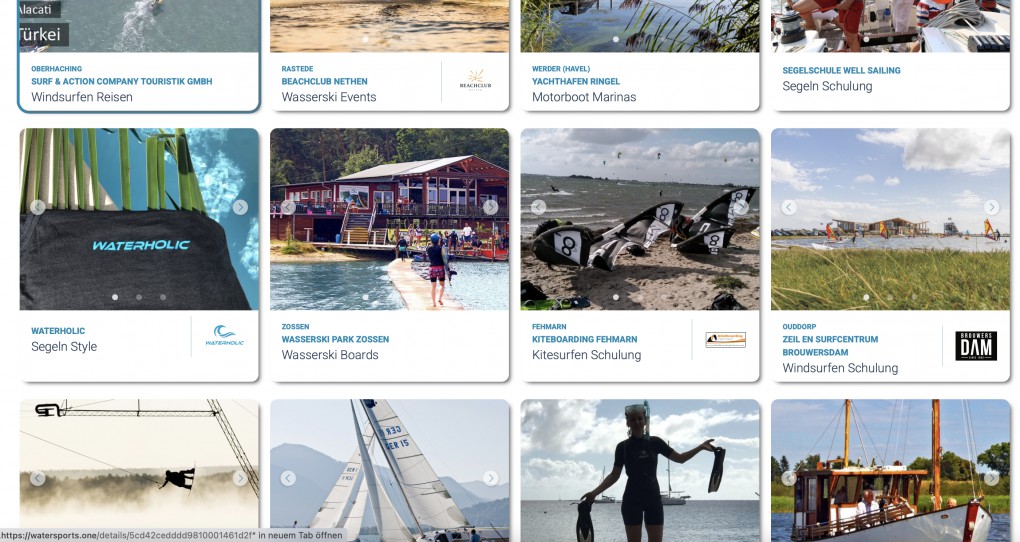
Task: Click the Brouwersdam logo
Action: tap(976, 346)
